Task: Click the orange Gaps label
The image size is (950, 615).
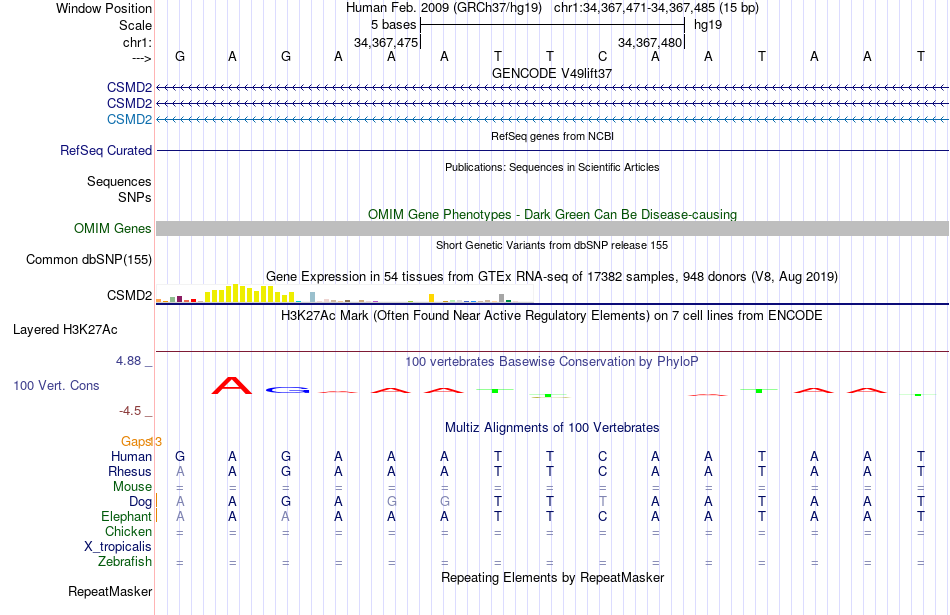Action: [136, 441]
